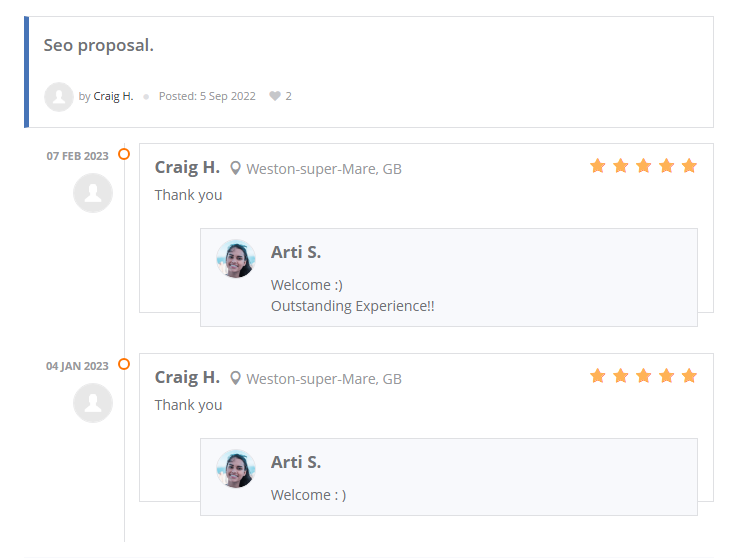Click the Seo proposal title
This screenshot has height=558, width=737.
[x=99, y=46]
